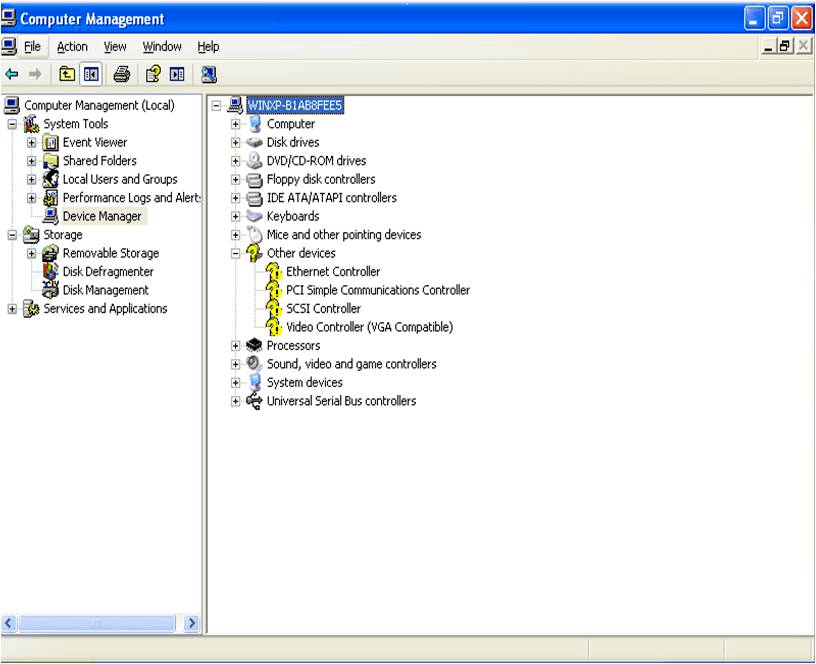
Task: Open the Action menu
Action: [72, 47]
